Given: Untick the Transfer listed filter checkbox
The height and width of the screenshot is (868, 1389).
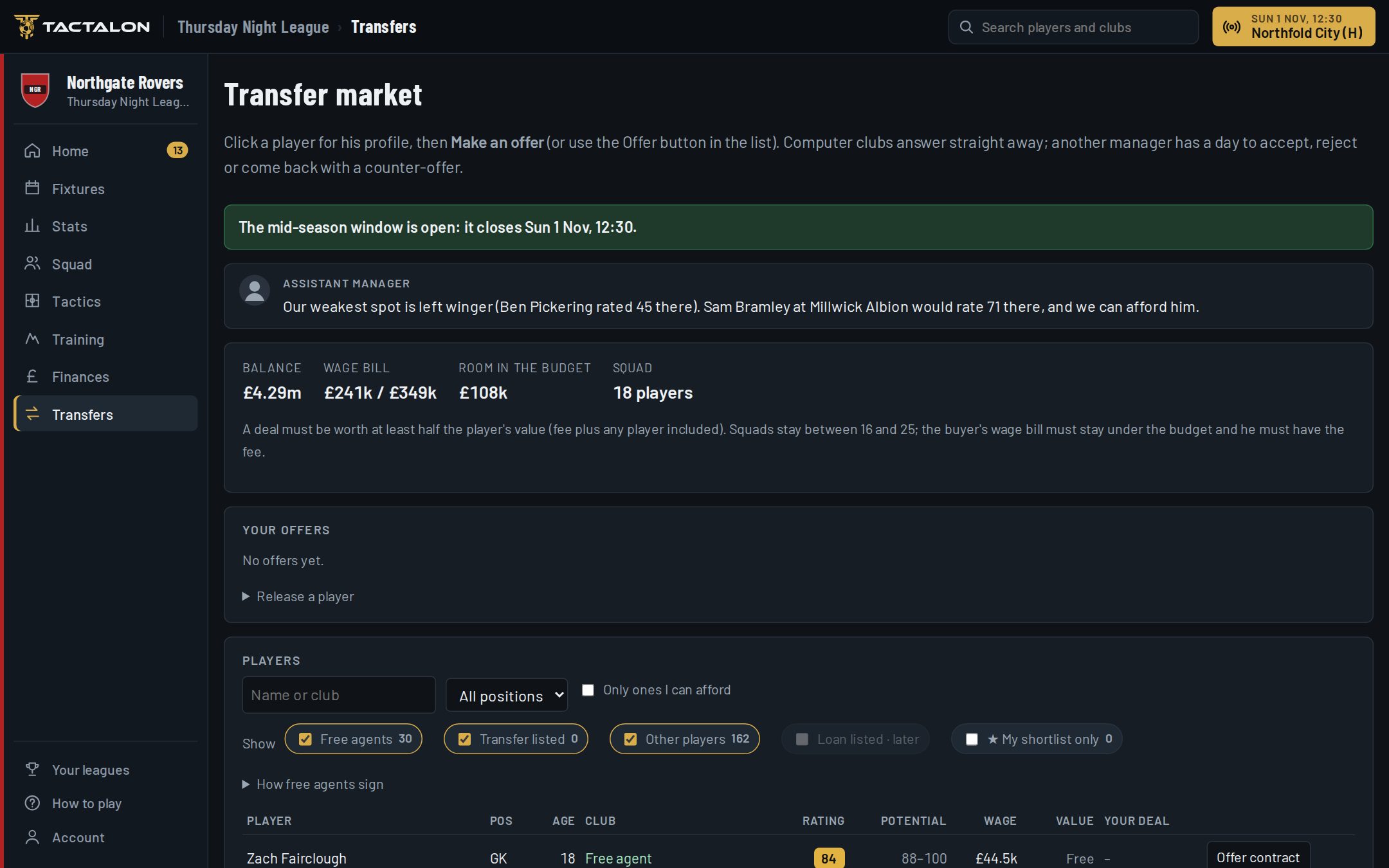Looking at the screenshot, I should tap(464, 739).
